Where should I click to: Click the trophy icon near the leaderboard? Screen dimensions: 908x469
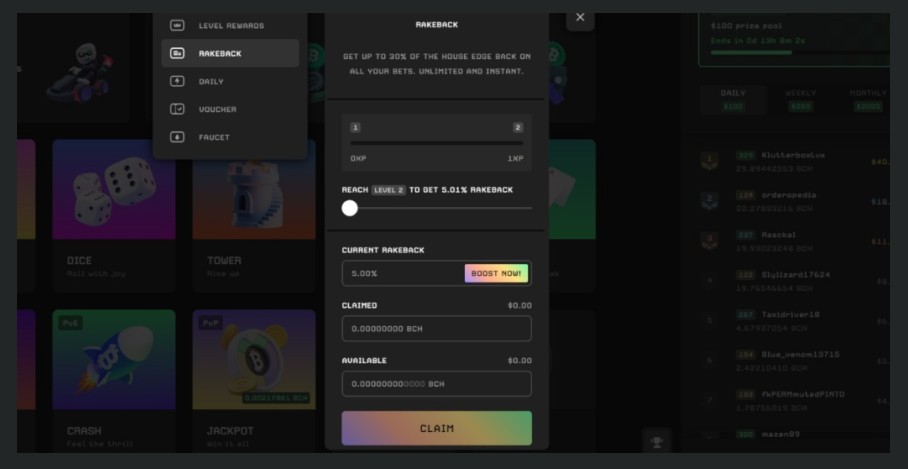[656, 440]
